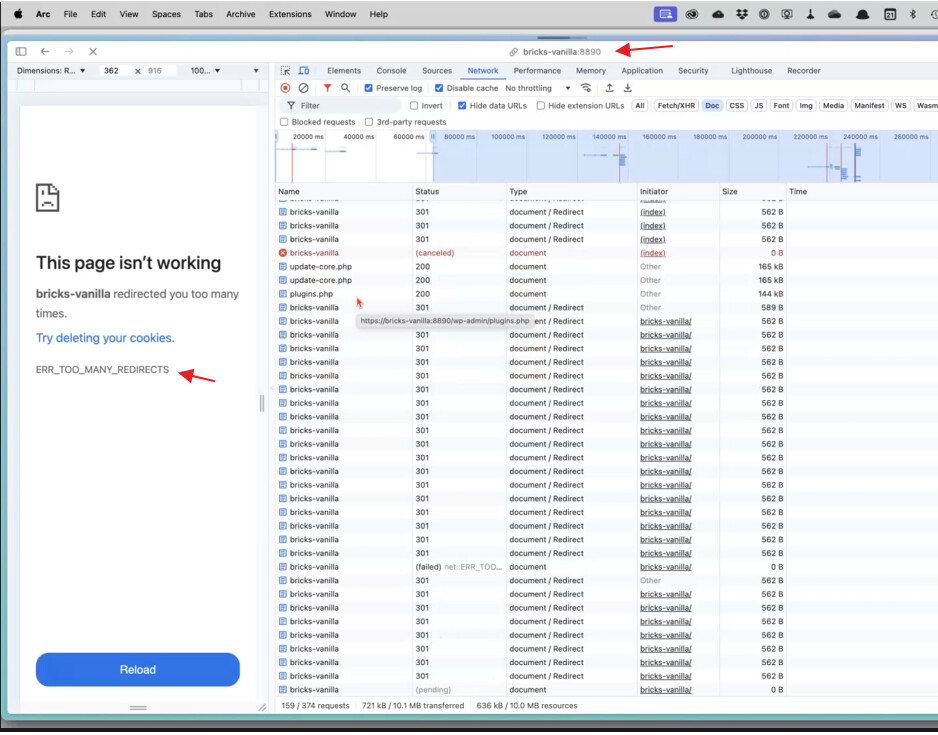
Task: Click the Creative Cloud menu bar icon
Action: click(x=692, y=14)
